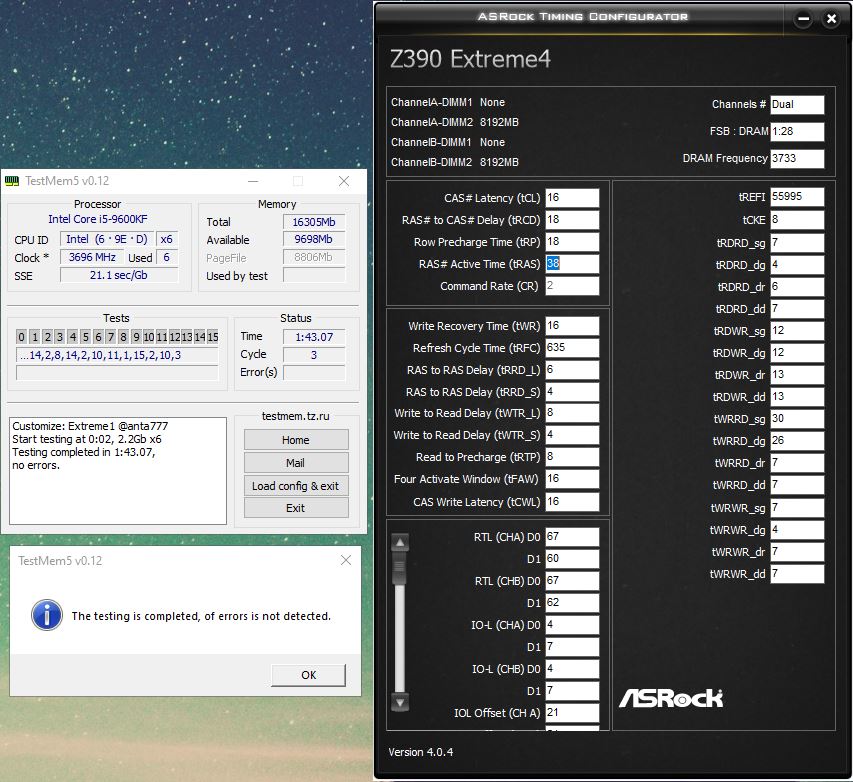The image size is (853, 782).
Task: Click the tWTR_S value field
Action: tap(572, 435)
